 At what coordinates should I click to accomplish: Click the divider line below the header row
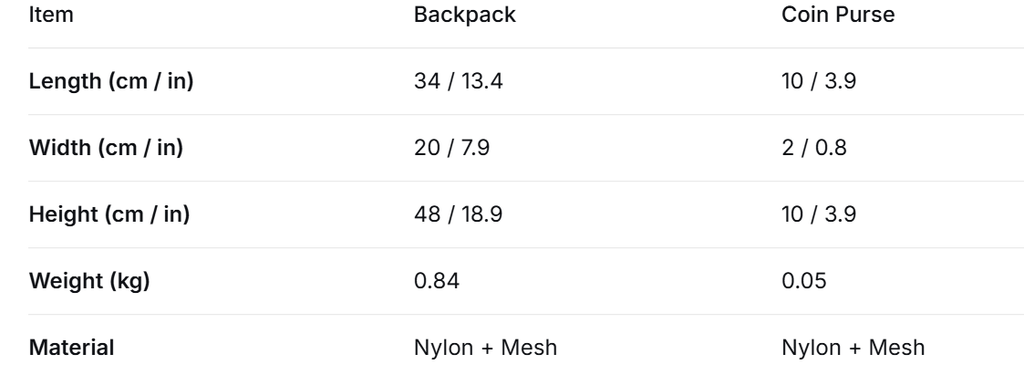point(526,48)
